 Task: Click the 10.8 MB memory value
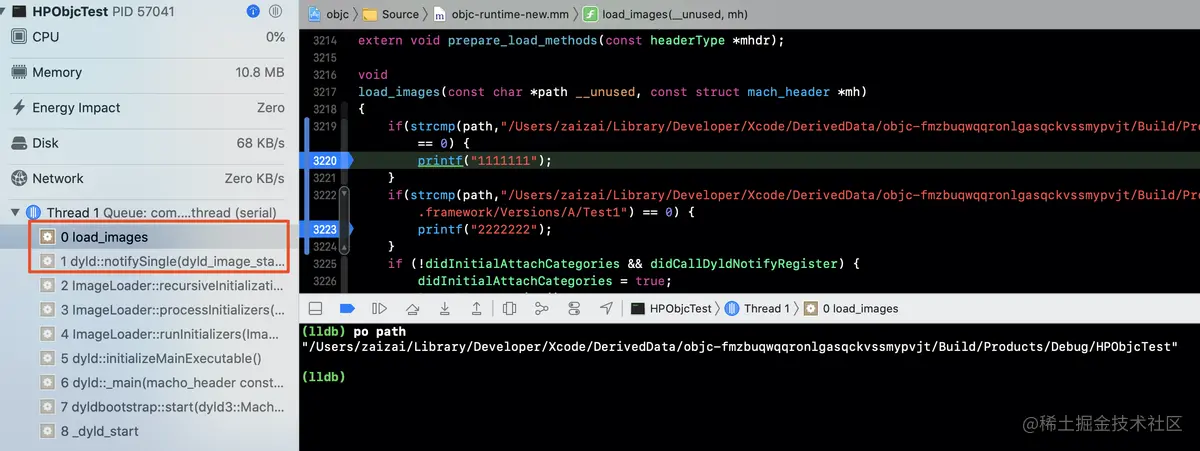click(261, 72)
